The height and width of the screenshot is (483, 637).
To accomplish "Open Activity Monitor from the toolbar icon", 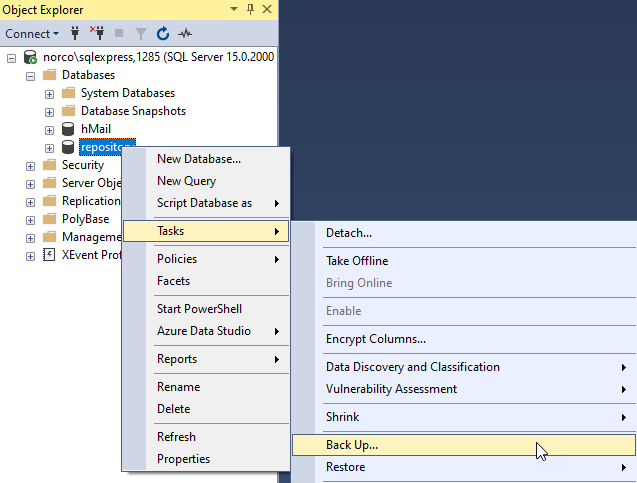I will tap(186, 33).
